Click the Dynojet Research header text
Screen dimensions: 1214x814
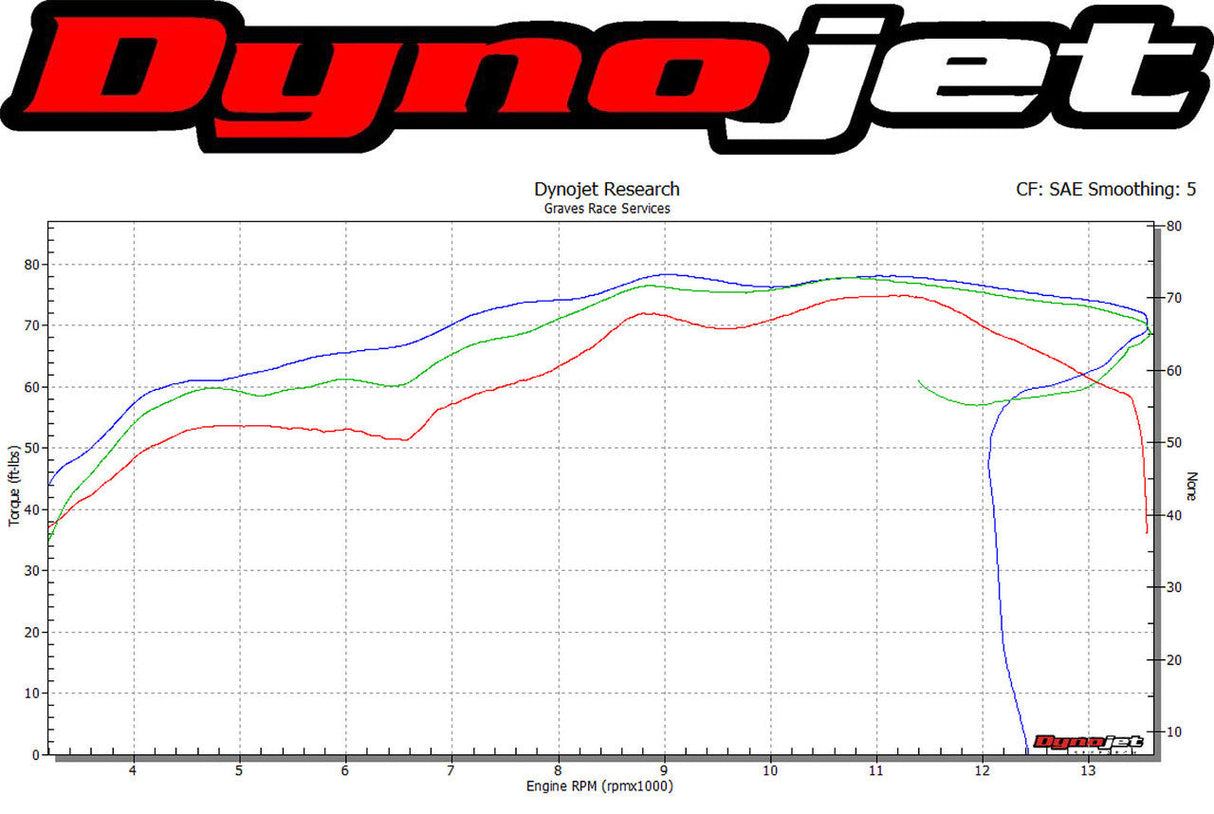[607, 188]
